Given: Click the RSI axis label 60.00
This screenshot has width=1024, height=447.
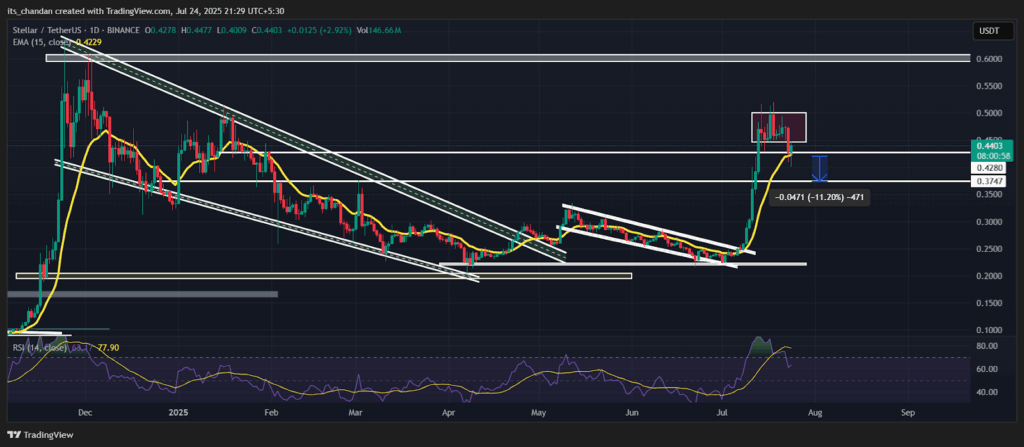Looking at the screenshot, I should (x=987, y=369).
